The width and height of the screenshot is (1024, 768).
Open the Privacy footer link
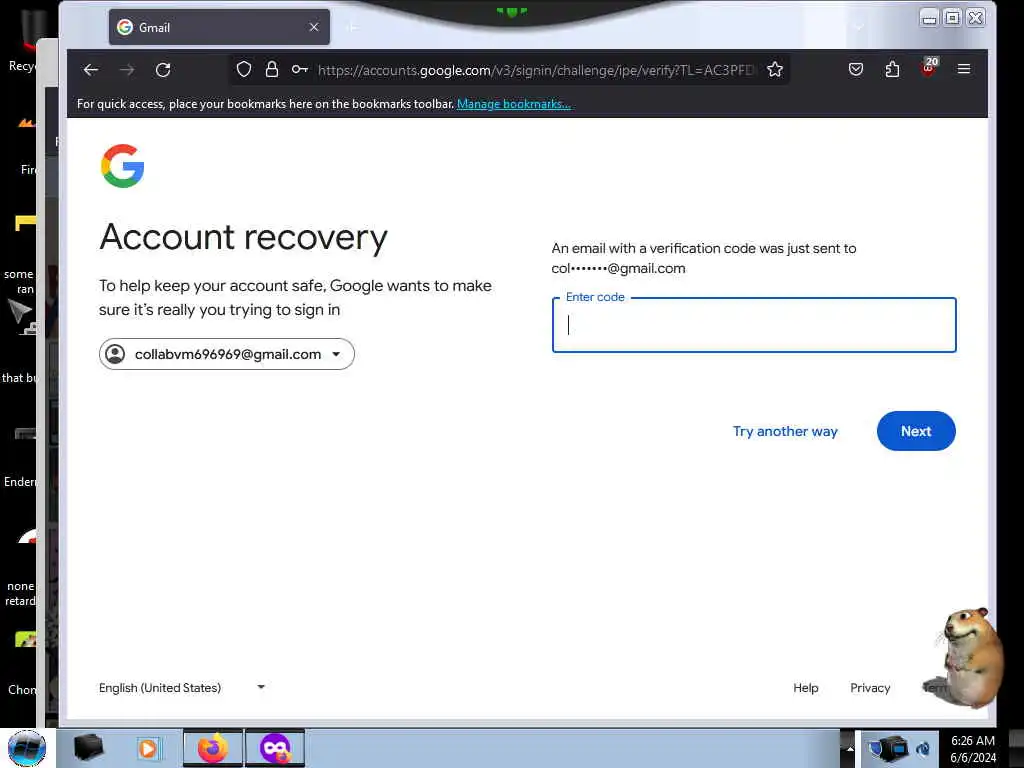[870, 688]
